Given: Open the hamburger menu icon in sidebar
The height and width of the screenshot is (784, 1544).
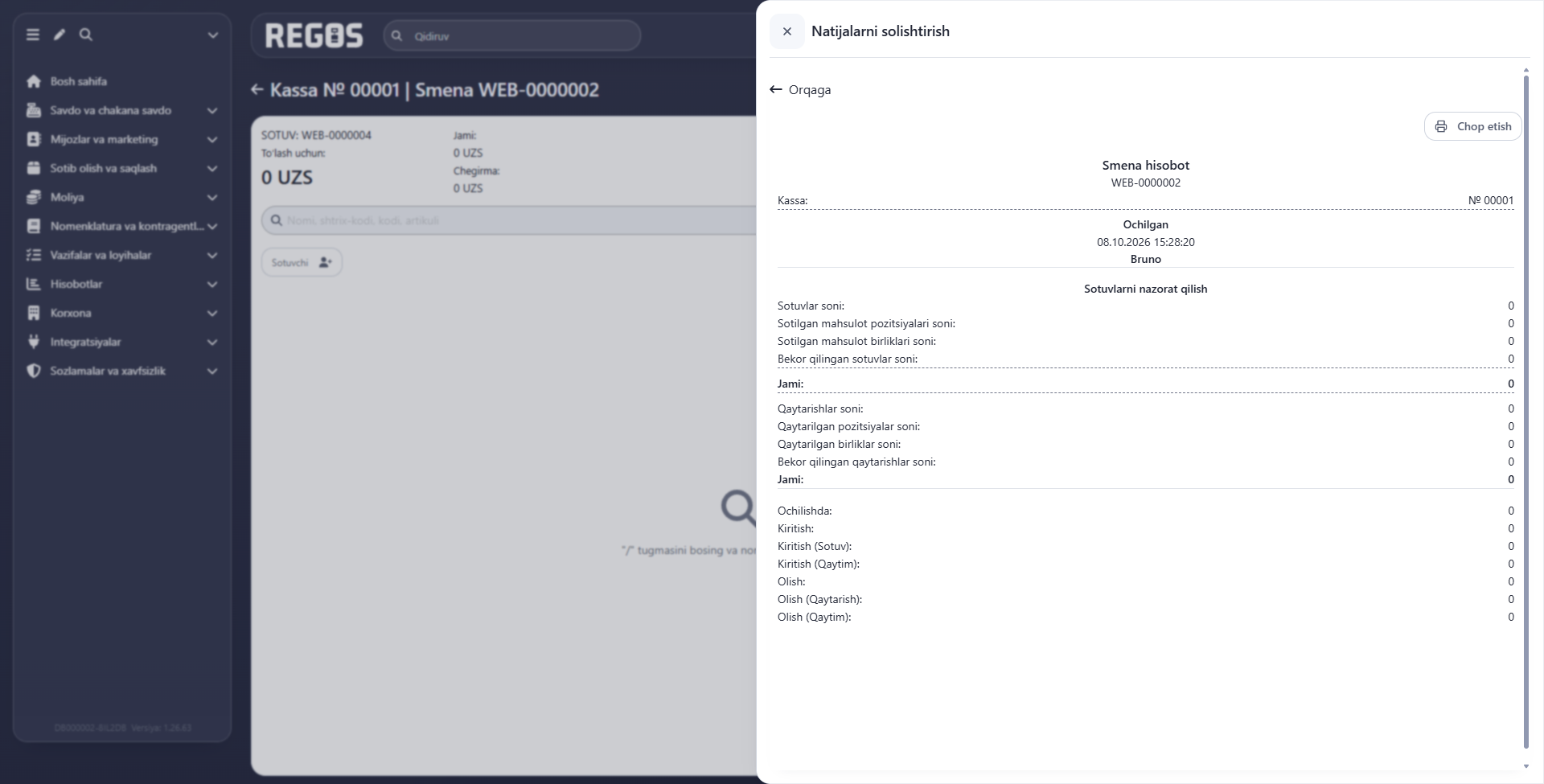Looking at the screenshot, I should tap(33, 35).
